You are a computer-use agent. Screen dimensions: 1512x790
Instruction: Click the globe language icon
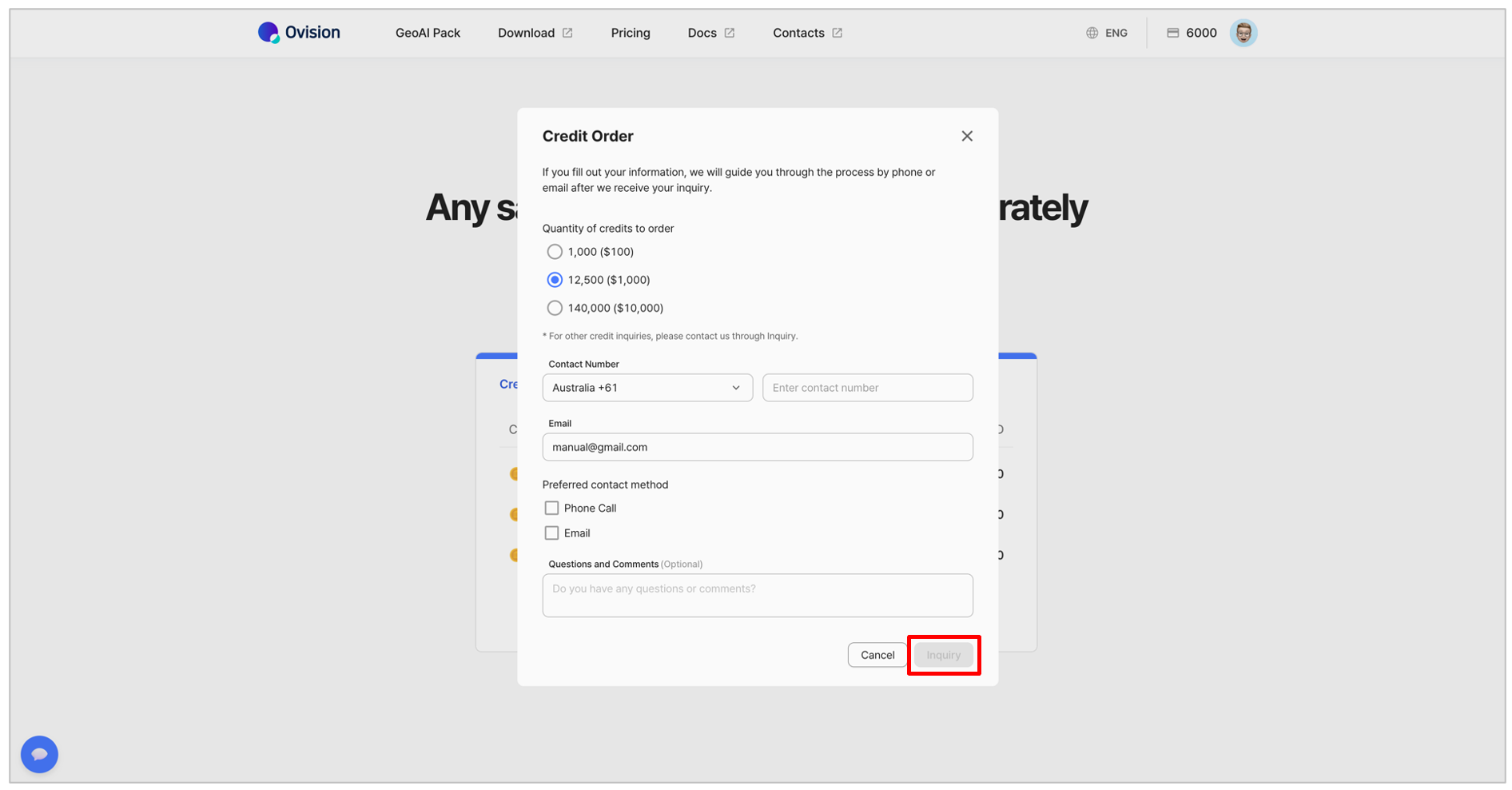click(1092, 33)
